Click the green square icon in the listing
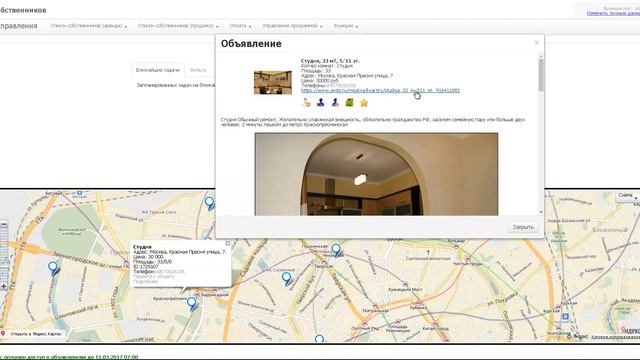 (349, 102)
